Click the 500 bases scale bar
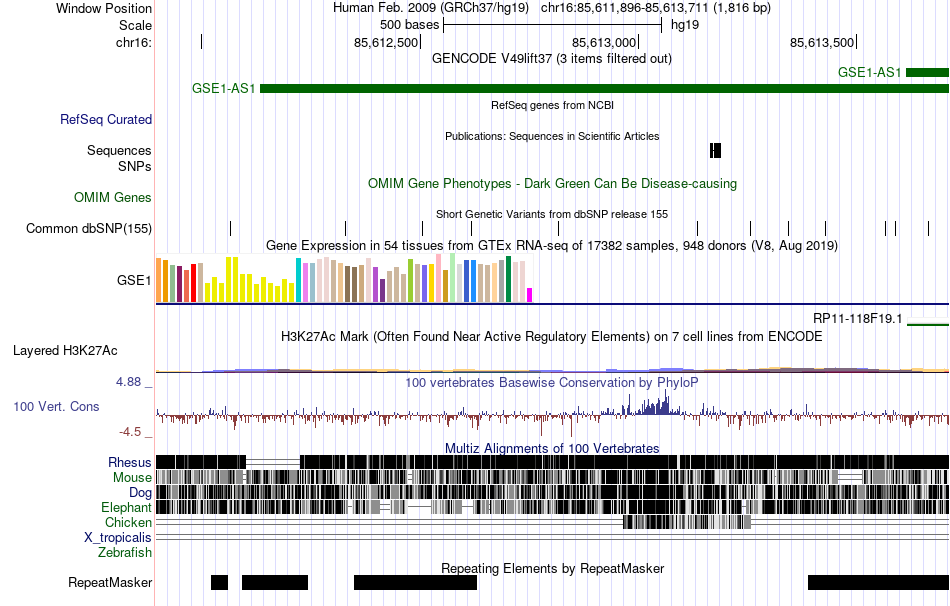The width and height of the screenshot is (950, 606). (x=553, y=25)
